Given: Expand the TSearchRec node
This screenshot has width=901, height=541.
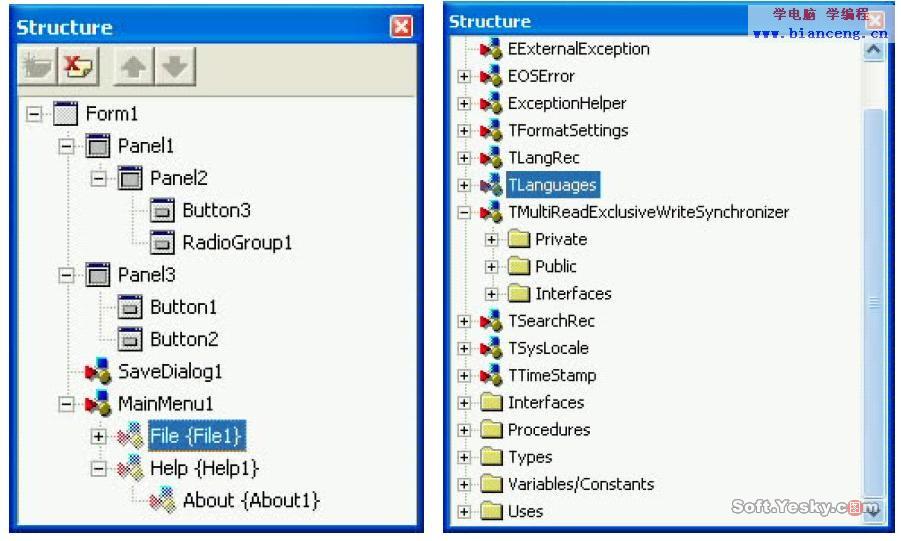Looking at the screenshot, I should pyautogui.click(x=464, y=321).
